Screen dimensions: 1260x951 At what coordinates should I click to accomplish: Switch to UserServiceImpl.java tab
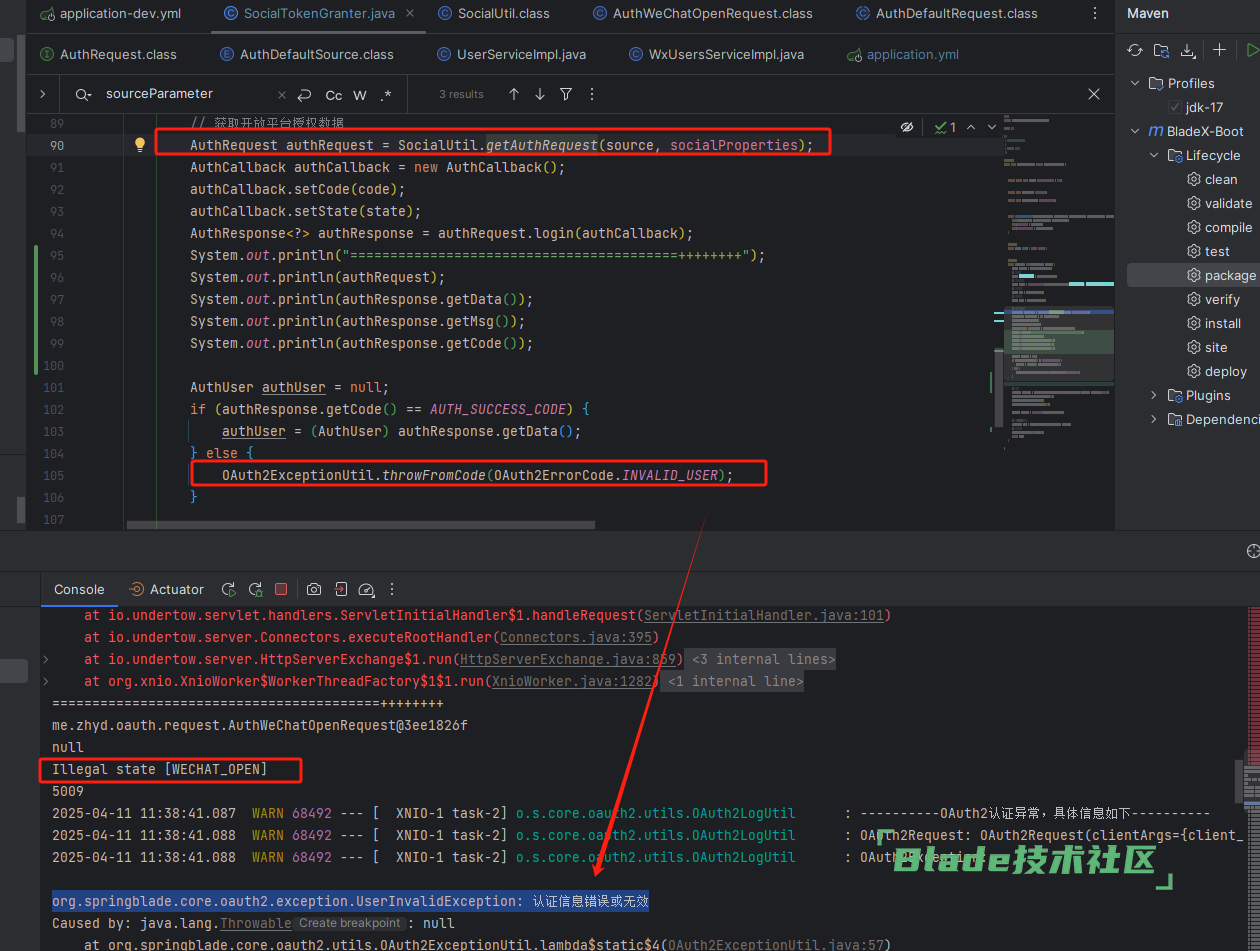(510, 54)
